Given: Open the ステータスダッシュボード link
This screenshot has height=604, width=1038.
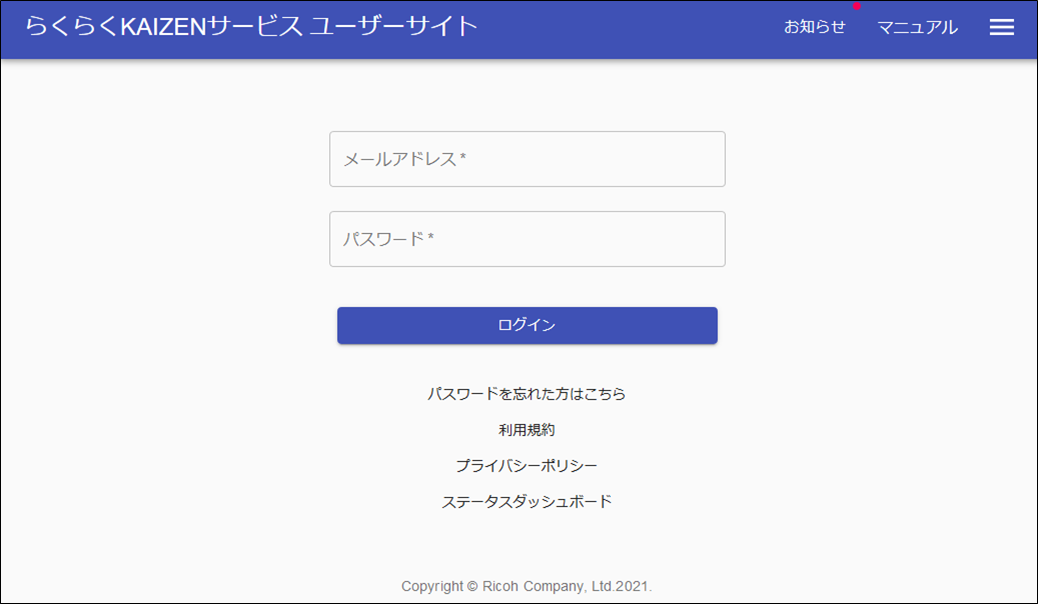Looking at the screenshot, I should pyautogui.click(x=527, y=500).
